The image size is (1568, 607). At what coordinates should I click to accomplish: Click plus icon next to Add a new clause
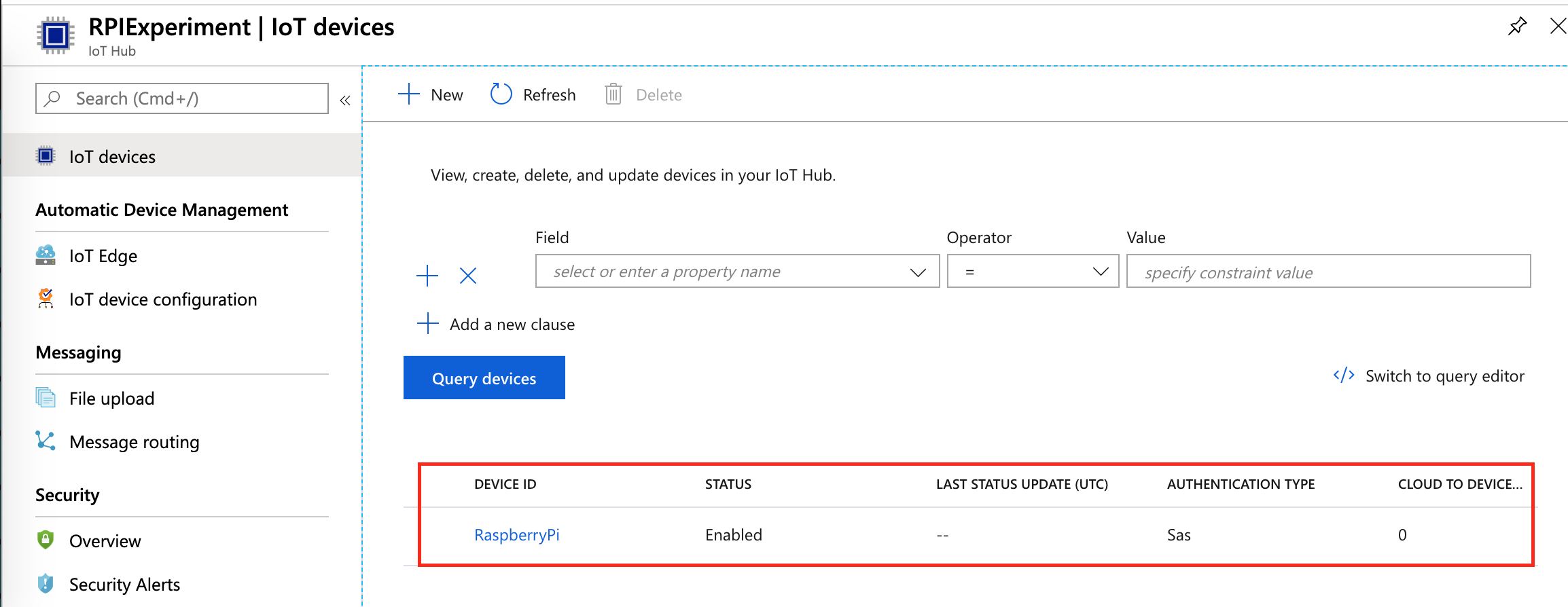pyautogui.click(x=427, y=324)
